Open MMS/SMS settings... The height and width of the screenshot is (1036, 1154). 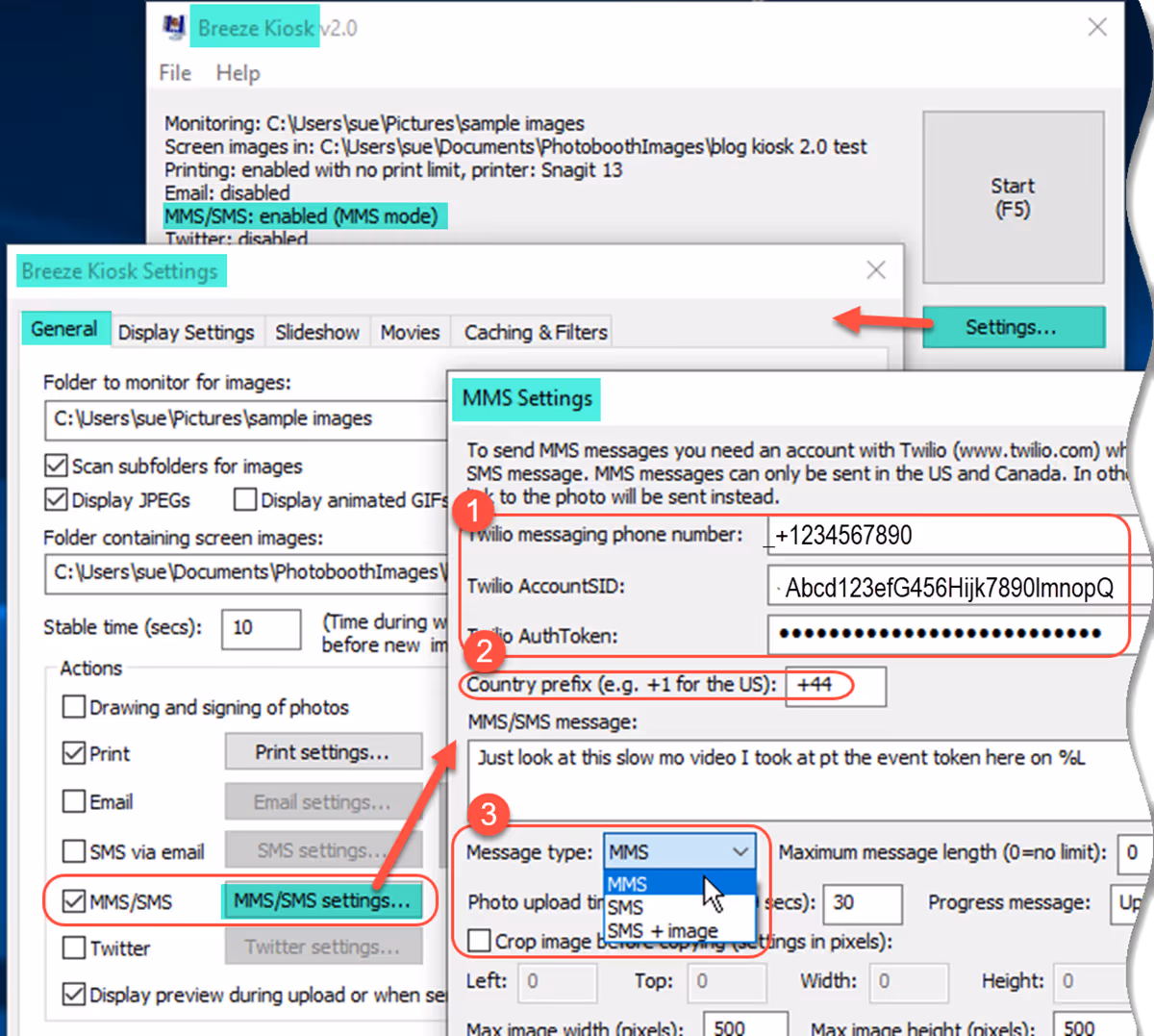[x=322, y=900]
